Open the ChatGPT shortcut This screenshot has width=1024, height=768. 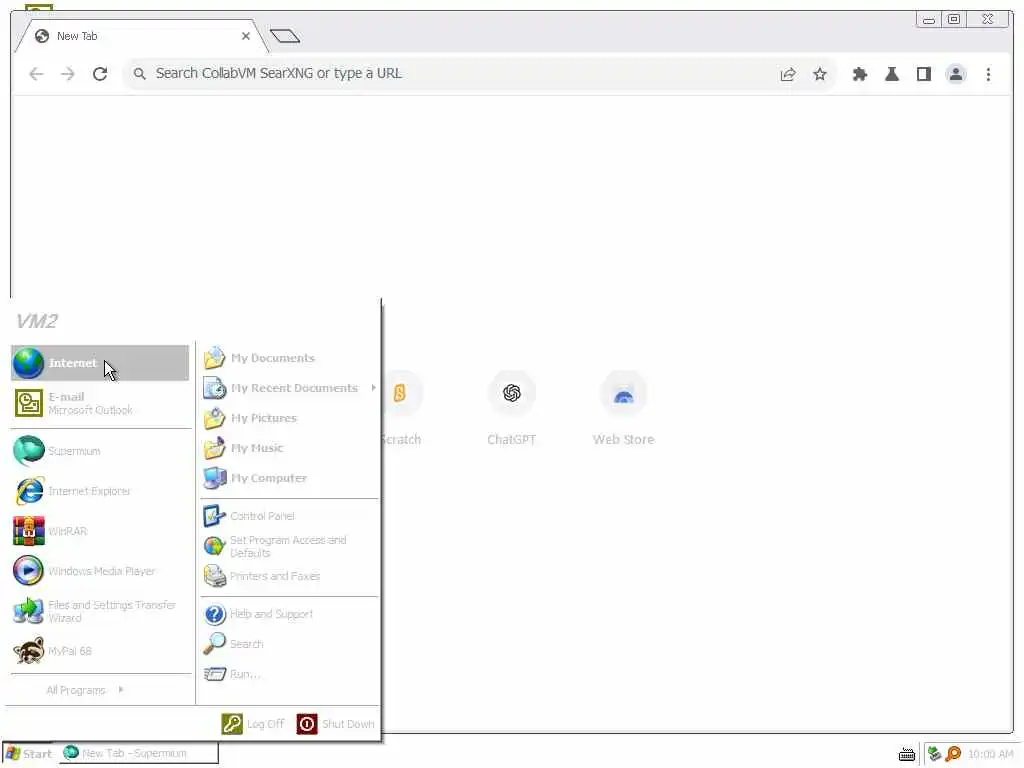(512, 408)
